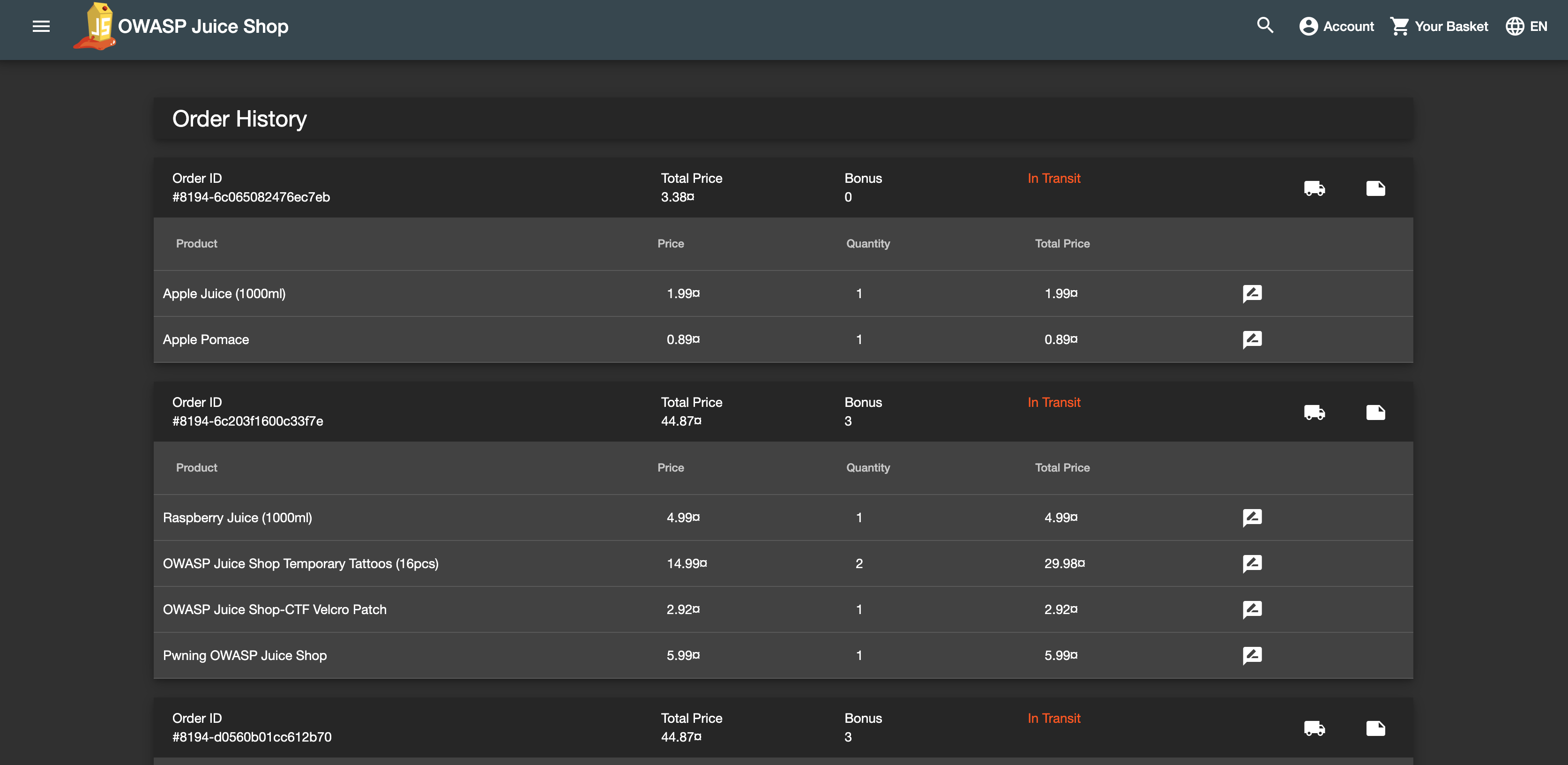The image size is (1568, 765).
Task: Review Raspberry Juice (1000ml) product
Action: pos(1252,517)
